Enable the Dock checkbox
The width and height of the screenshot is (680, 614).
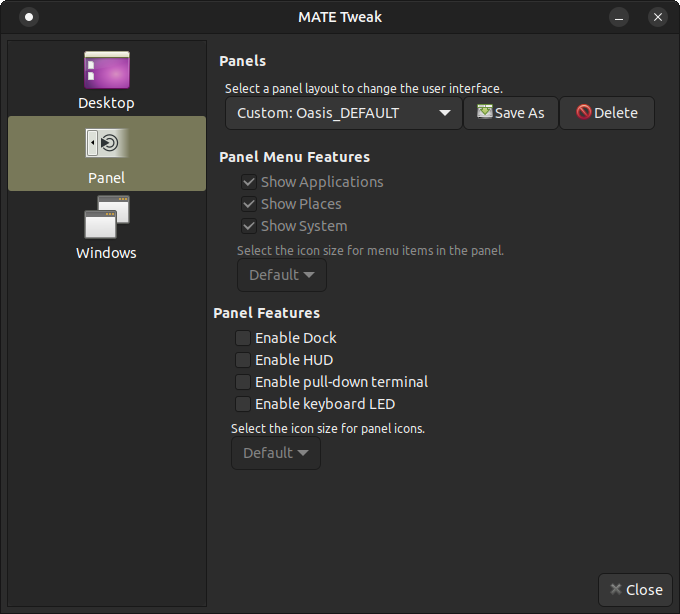[243, 338]
